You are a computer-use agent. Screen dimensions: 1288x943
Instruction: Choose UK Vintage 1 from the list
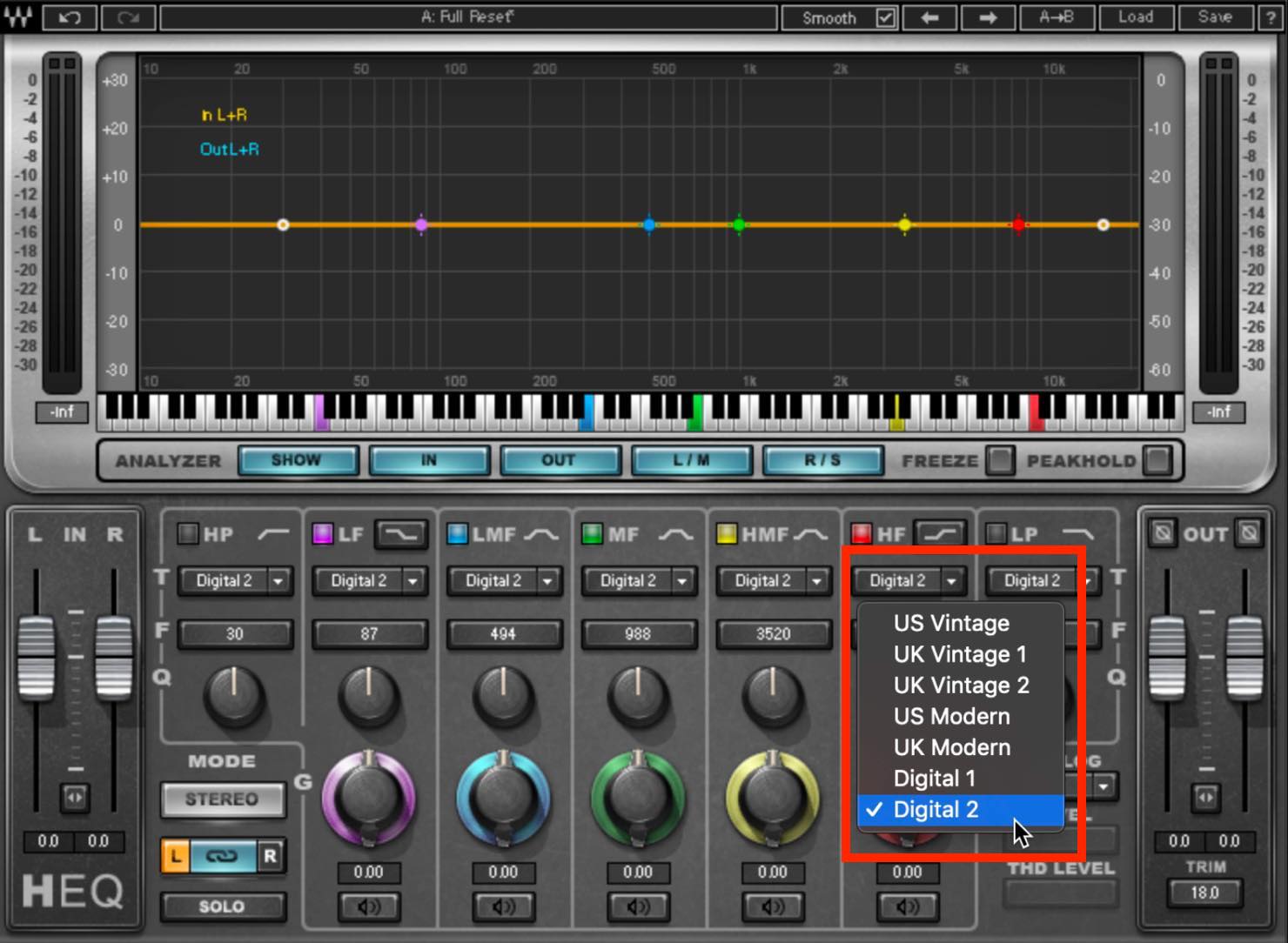tap(960, 654)
